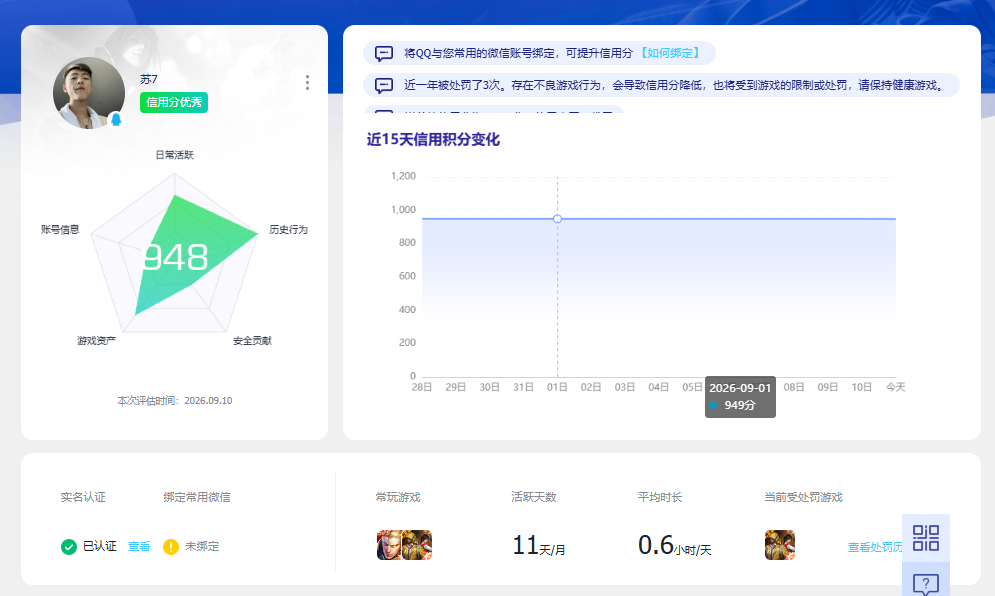This screenshot has width=995, height=596.
Task: Open the QR code icon
Action: (926, 538)
